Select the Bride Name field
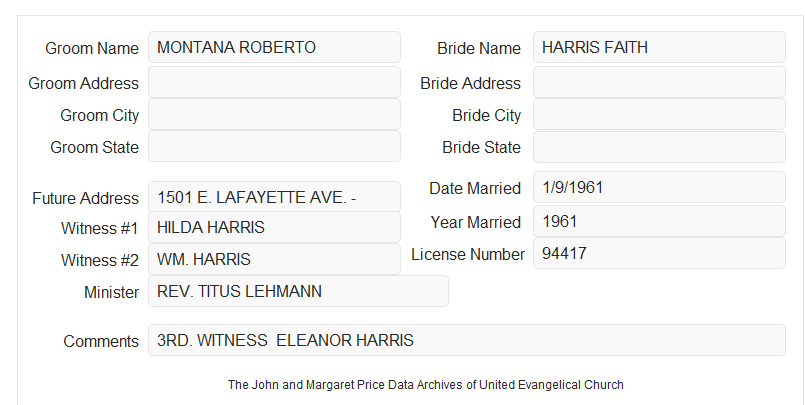This screenshot has width=805, height=405. (x=659, y=47)
